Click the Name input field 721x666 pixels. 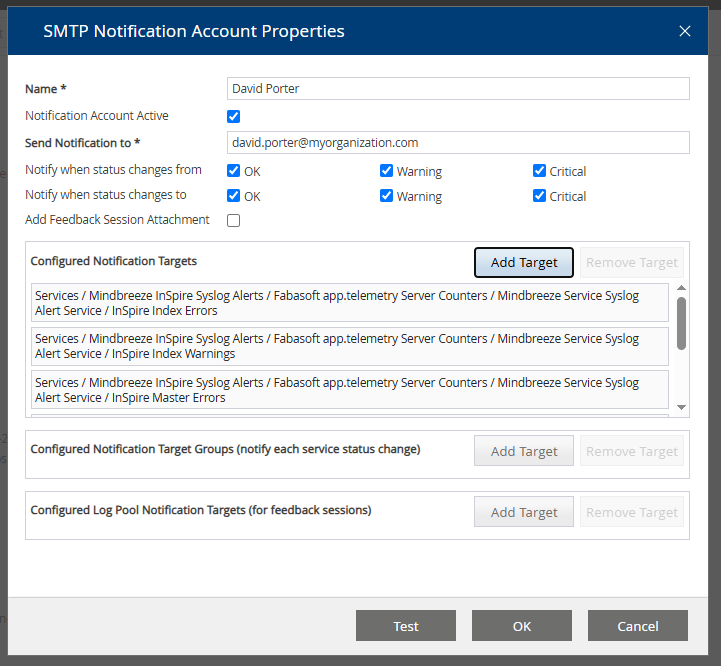coord(458,89)
